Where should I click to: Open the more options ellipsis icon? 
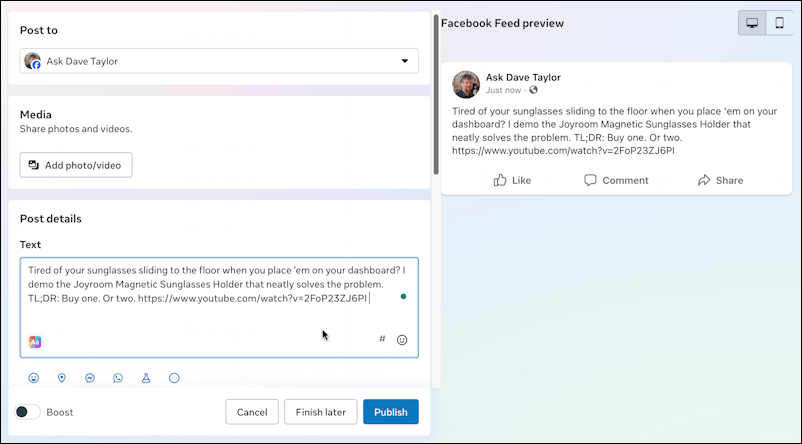(174, 378)
